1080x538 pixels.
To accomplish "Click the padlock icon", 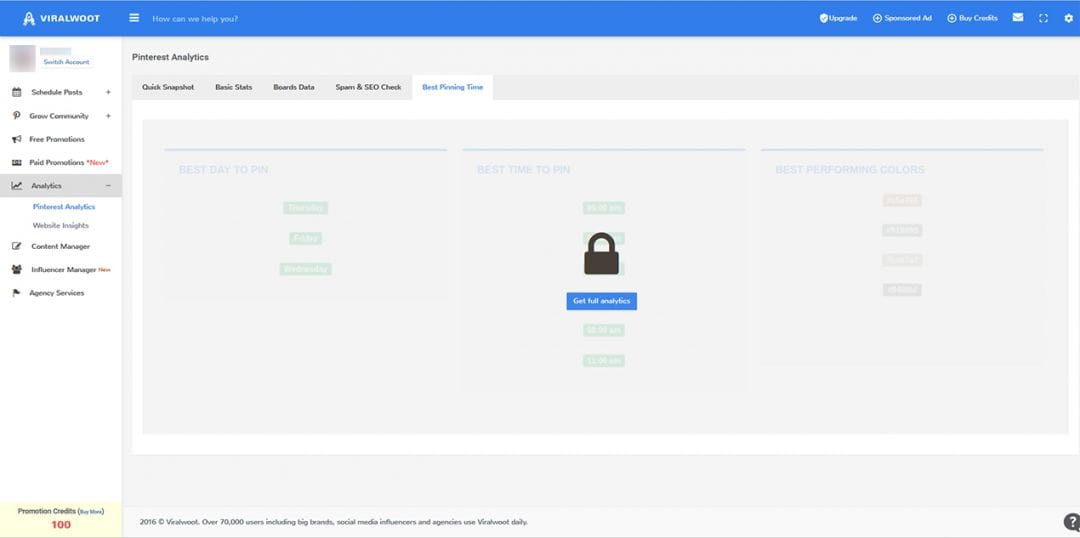I will [x=601, y=254].
